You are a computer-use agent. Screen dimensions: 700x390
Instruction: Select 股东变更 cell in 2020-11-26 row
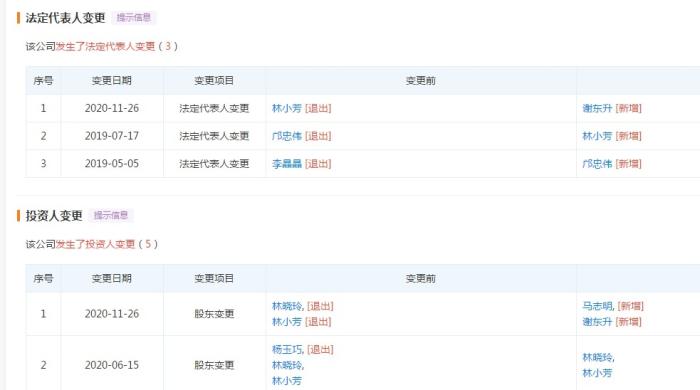(x=214, y=314)
